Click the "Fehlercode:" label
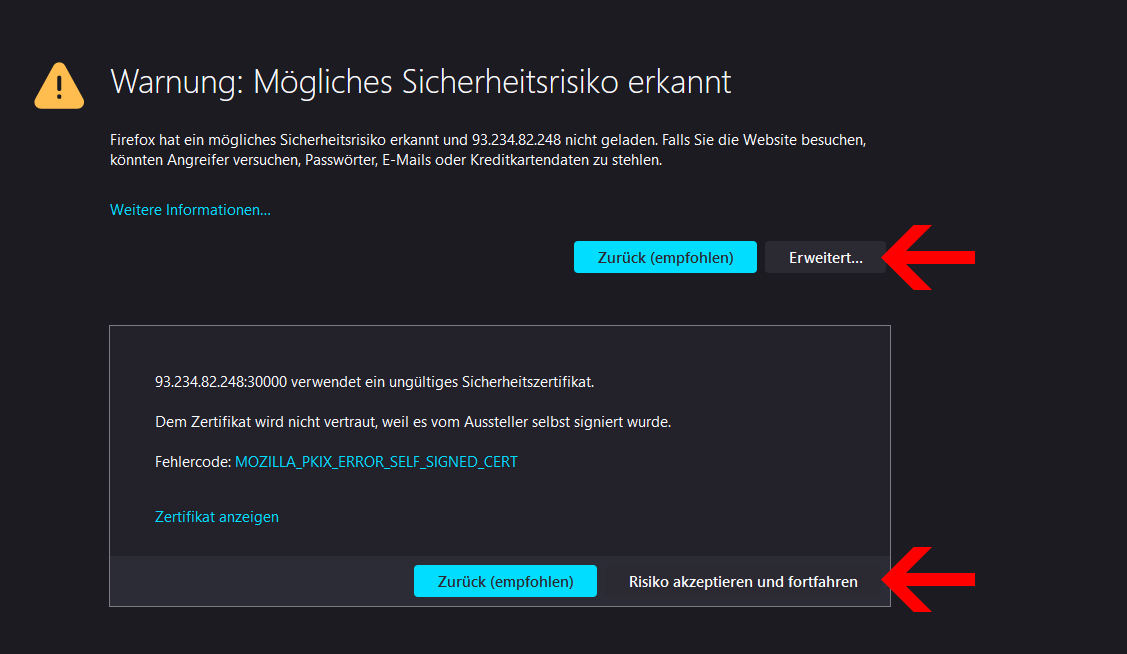Image resolution: width=1127 pixels, height=654 pixels. coord(192,462)
